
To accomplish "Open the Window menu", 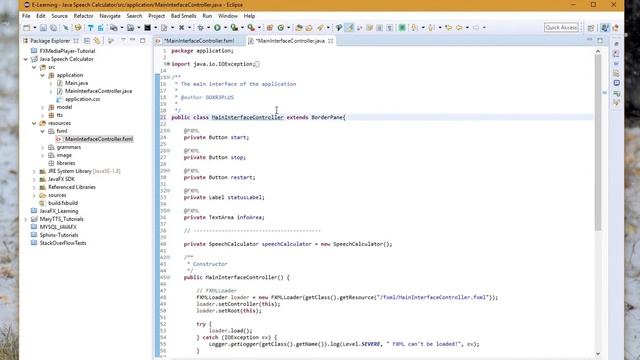I will tap(228, 16).
